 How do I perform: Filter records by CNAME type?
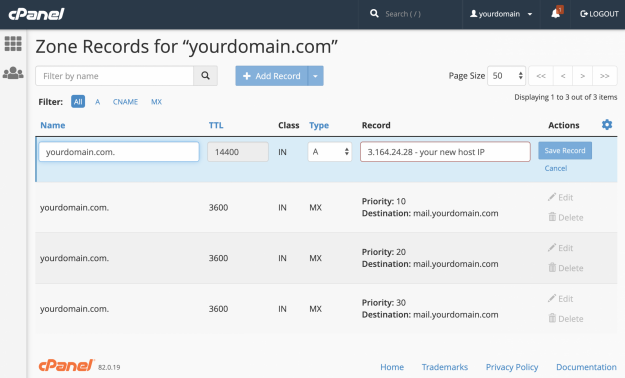pos(125,102)
